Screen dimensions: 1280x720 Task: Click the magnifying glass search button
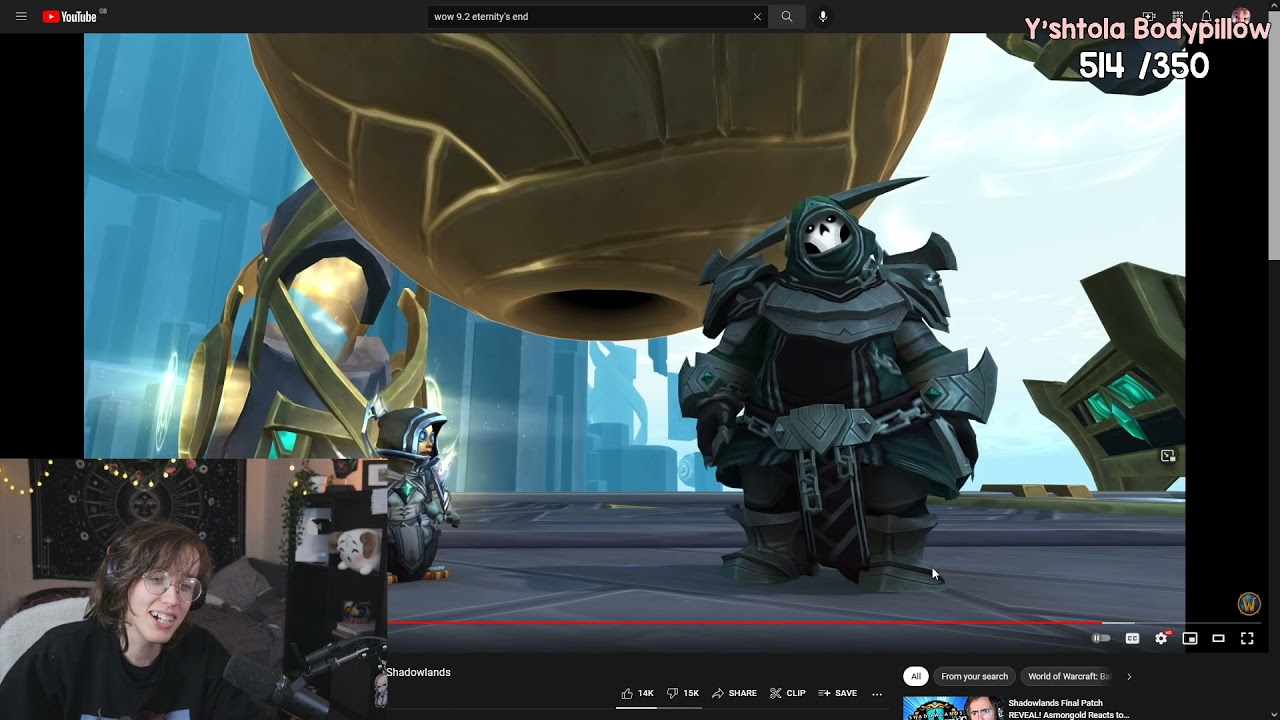coord(787,16)
